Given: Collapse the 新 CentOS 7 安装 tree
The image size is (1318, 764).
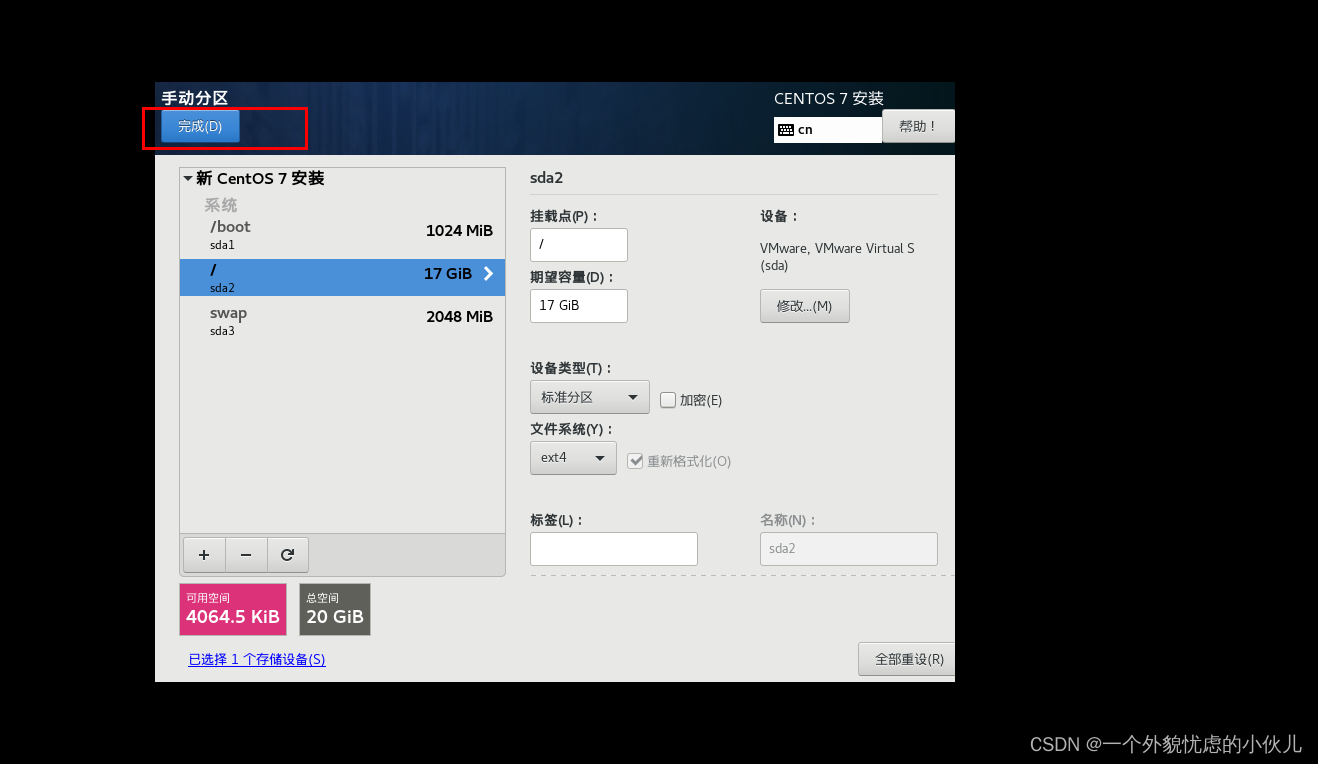Looking at the screenshot, I should [188, 178].
